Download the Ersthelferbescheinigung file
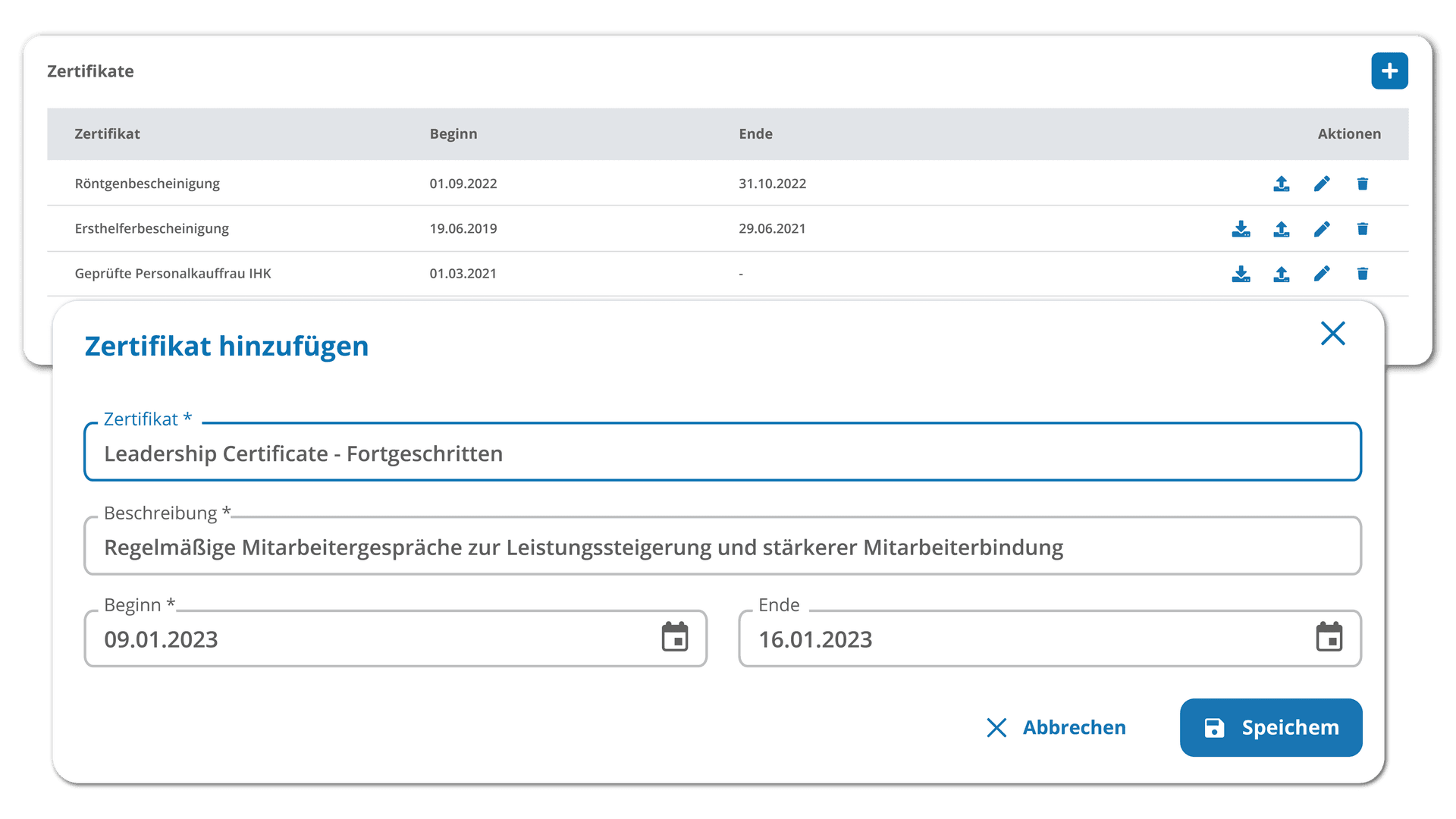 [1241, 228]
